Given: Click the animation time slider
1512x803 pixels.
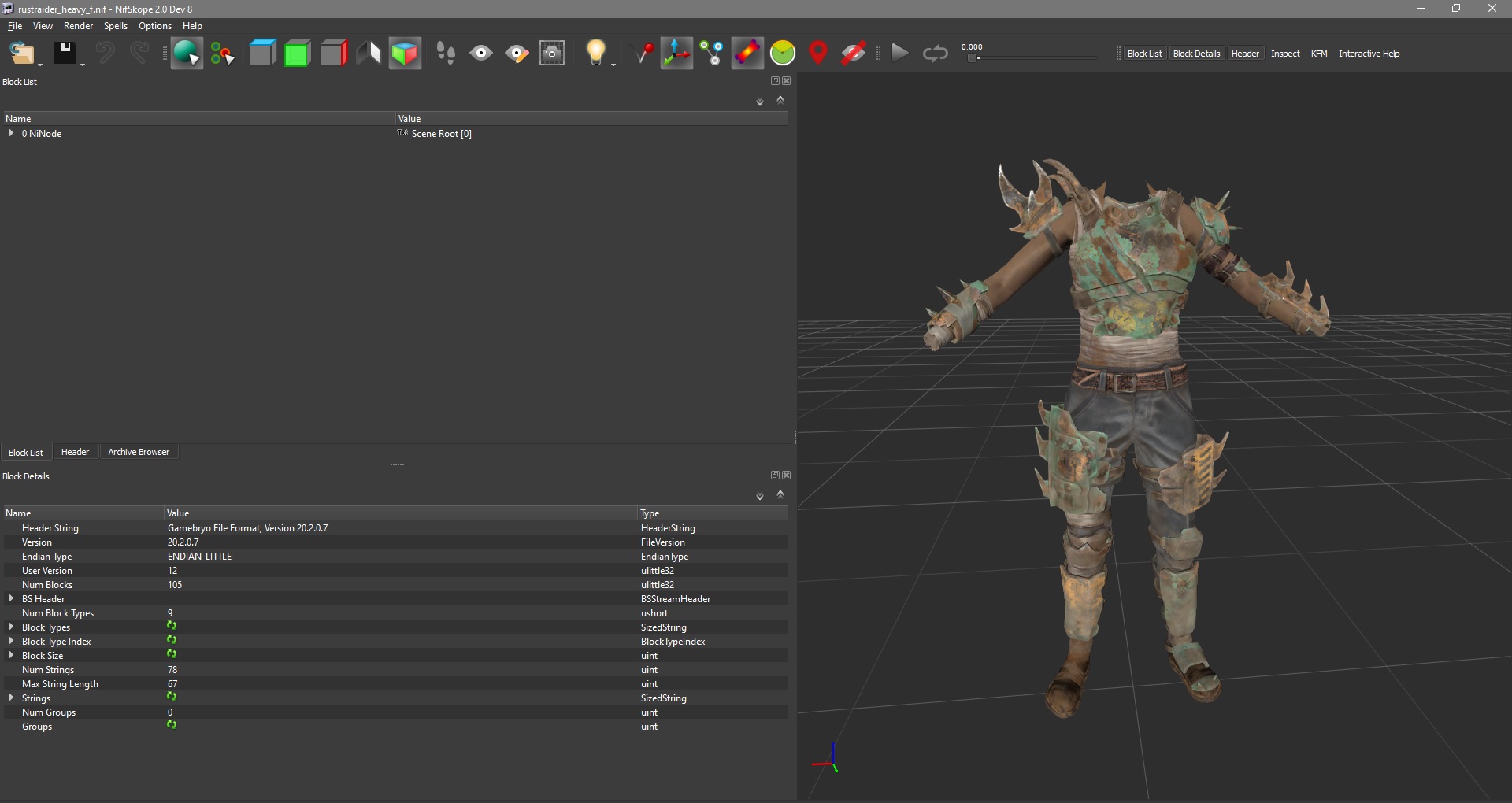Looking at the screenshot, I should coord(1032,57).
